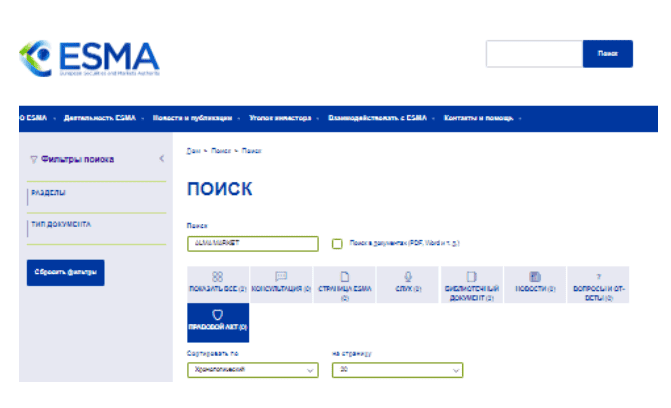
Task: Open the Сортировать по dropdown
Action: (253, 370)
